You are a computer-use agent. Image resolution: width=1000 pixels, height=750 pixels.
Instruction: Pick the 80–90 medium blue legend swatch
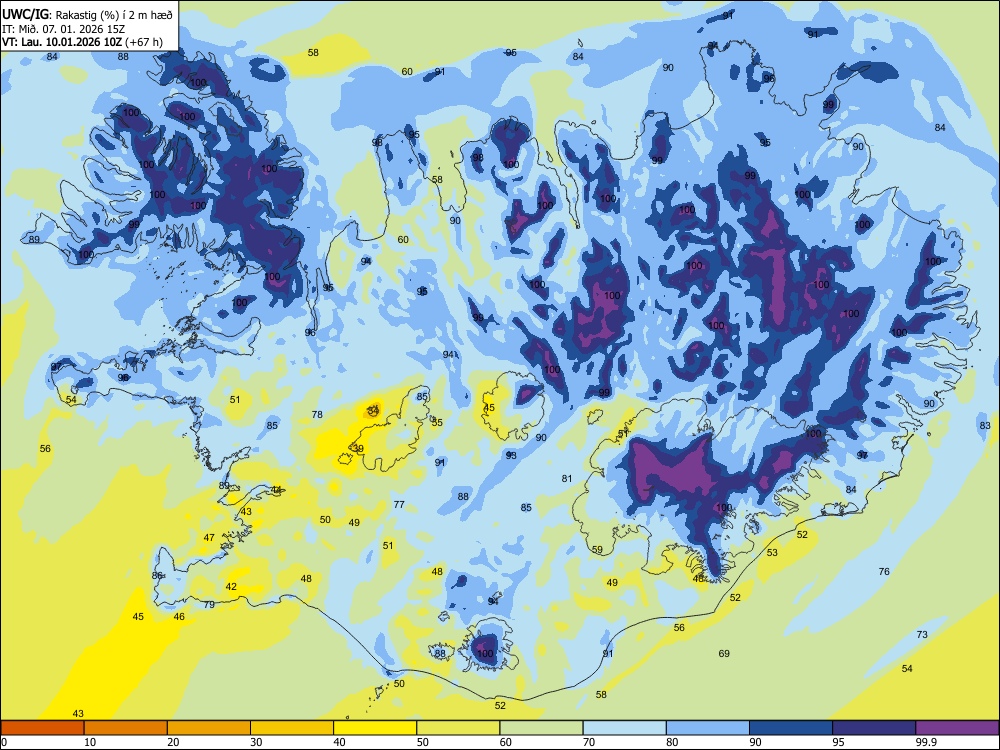(707, 728)
